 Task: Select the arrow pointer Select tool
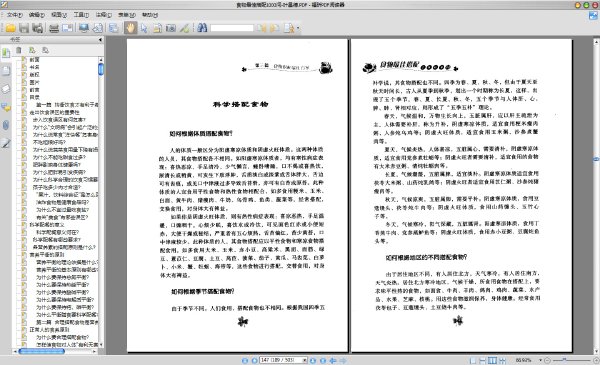(144, 28)
